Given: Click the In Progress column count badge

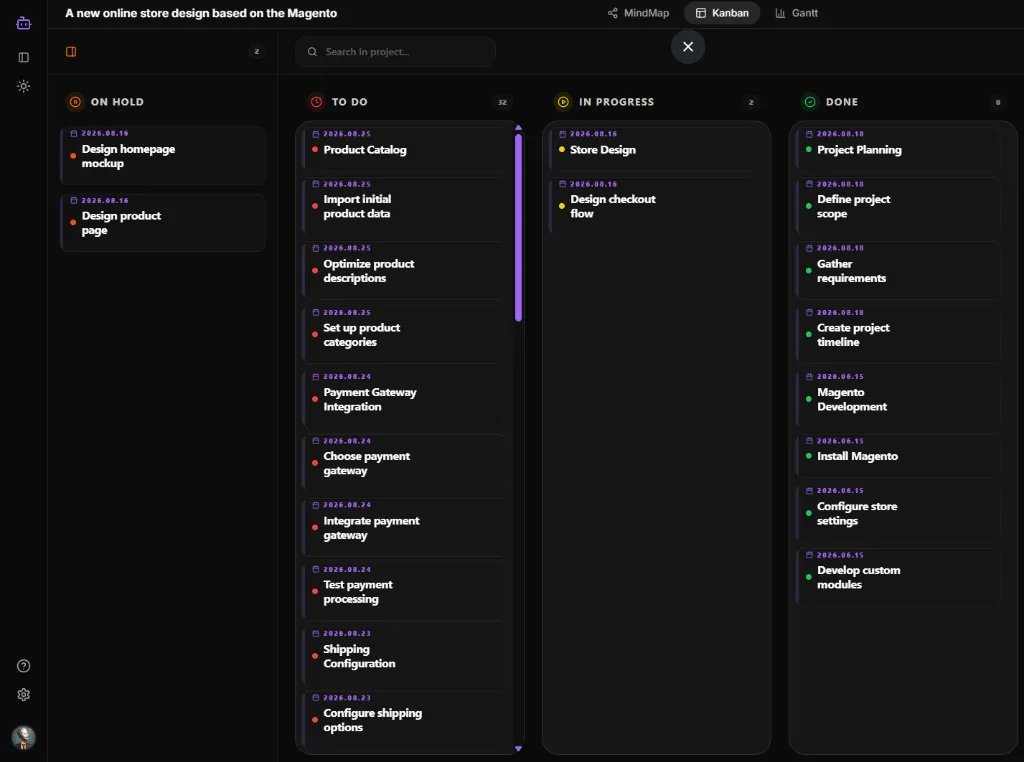Looking at the screenshot, I should click(751, 102).
